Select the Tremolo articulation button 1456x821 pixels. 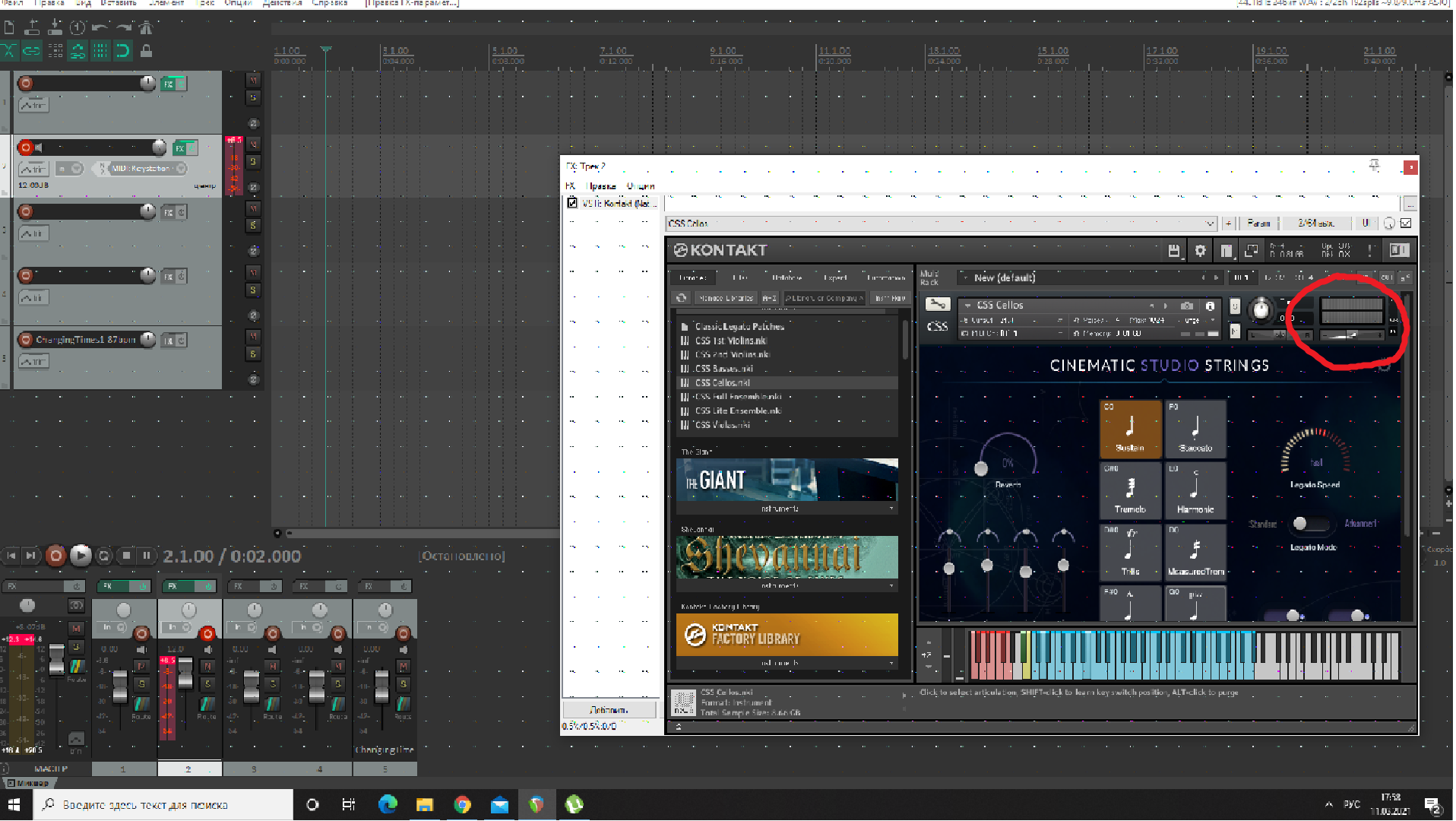1130,490
